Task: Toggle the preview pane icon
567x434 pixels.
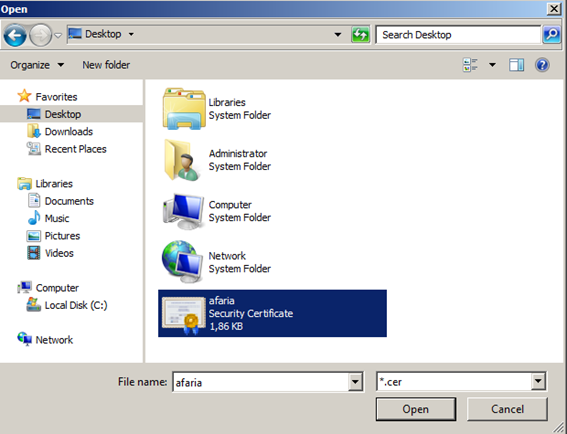Action: click(516, 65)
